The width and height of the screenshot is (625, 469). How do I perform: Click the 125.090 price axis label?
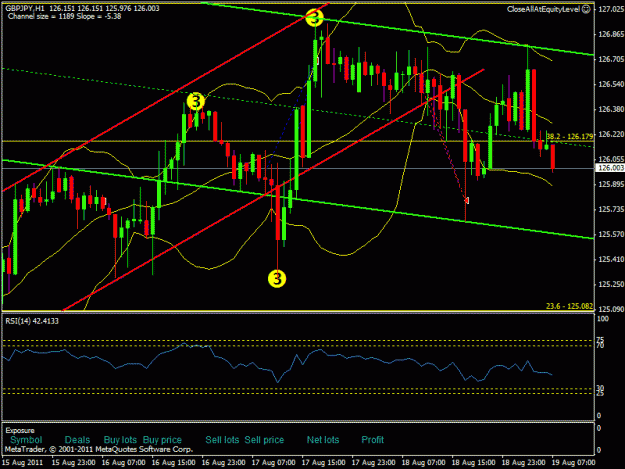[x=610, y=309]
